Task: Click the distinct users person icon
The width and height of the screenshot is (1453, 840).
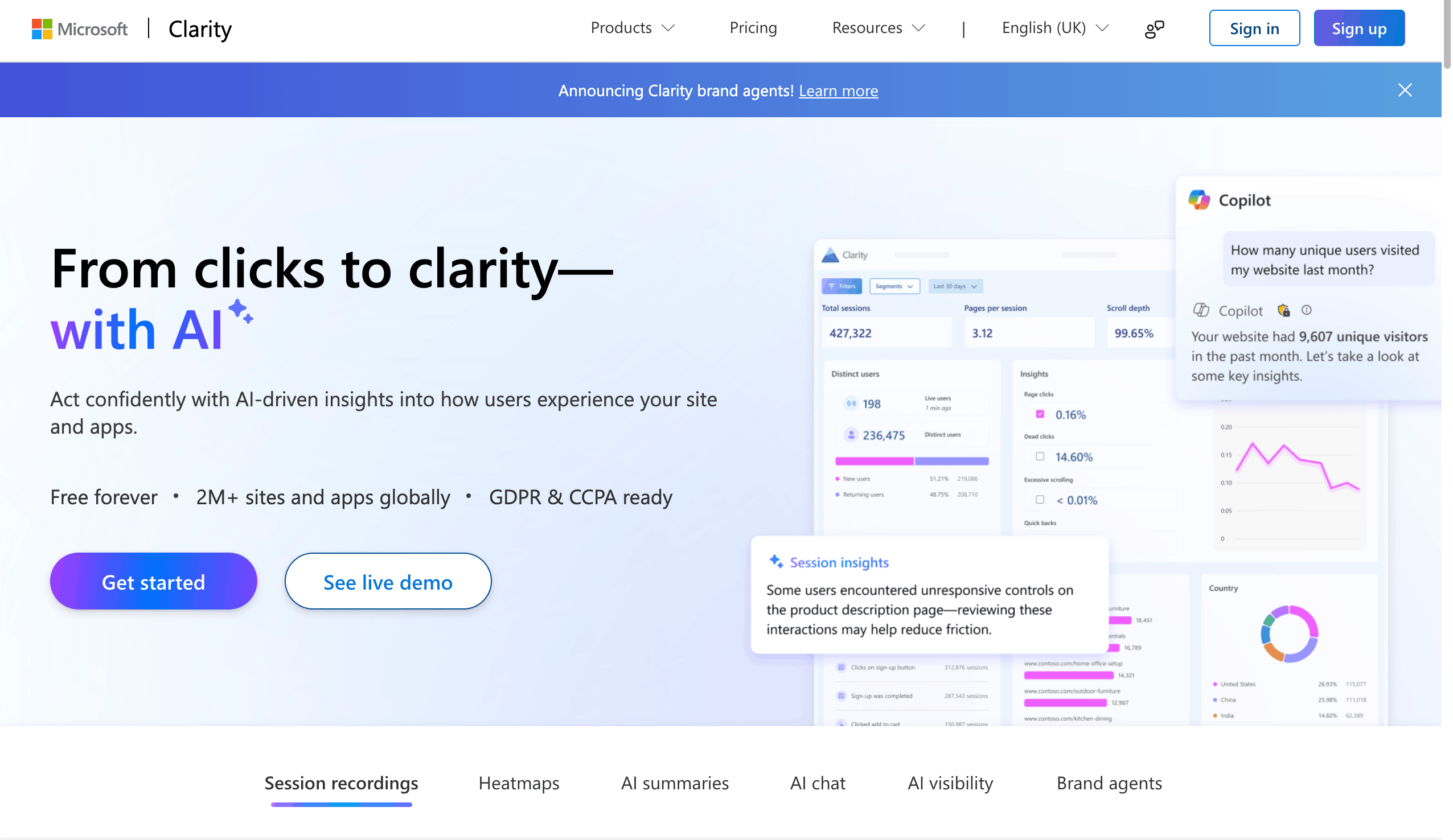Action: pos(851,435)
